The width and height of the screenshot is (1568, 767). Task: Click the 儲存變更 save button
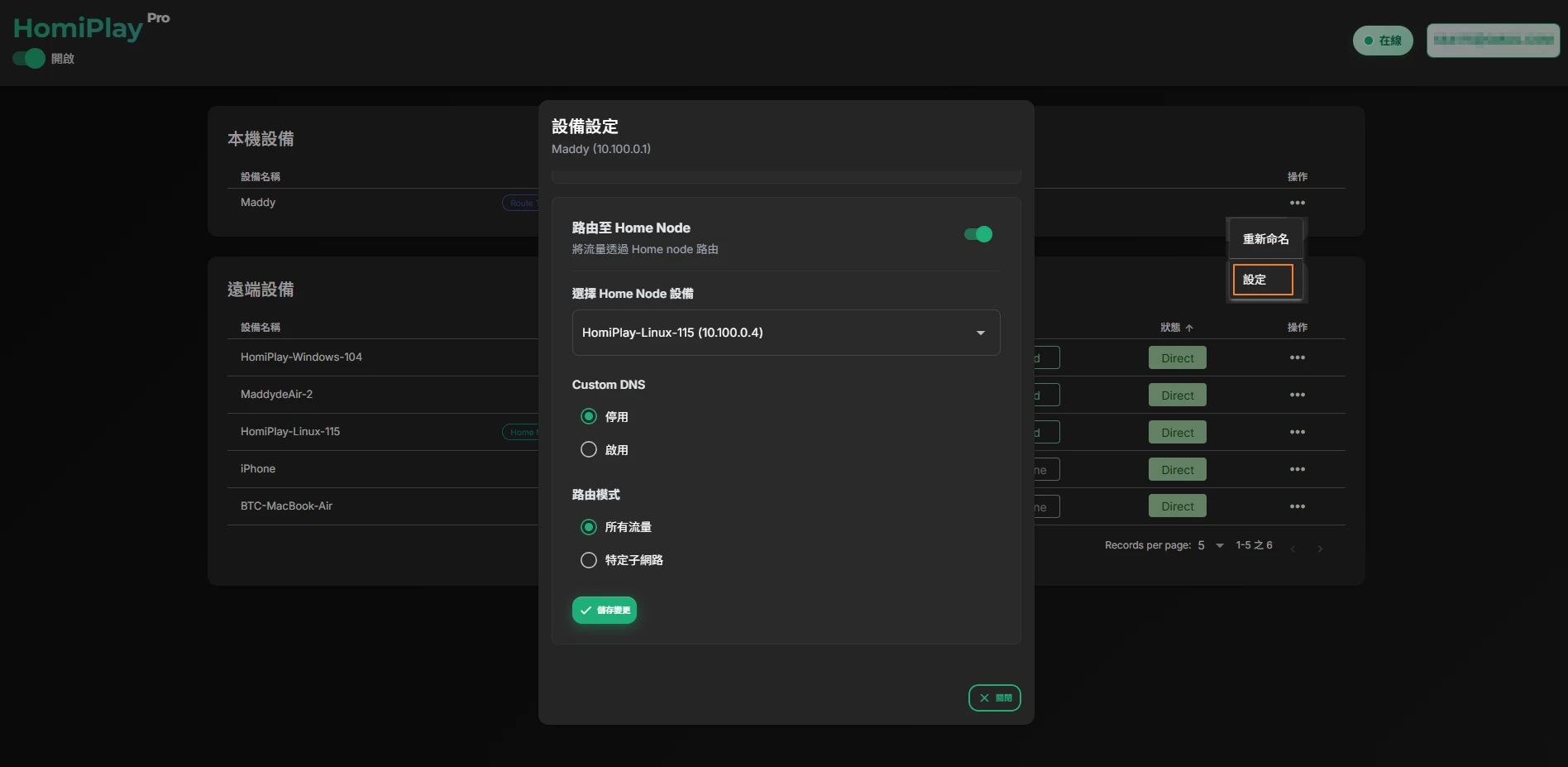coord(605,610)
